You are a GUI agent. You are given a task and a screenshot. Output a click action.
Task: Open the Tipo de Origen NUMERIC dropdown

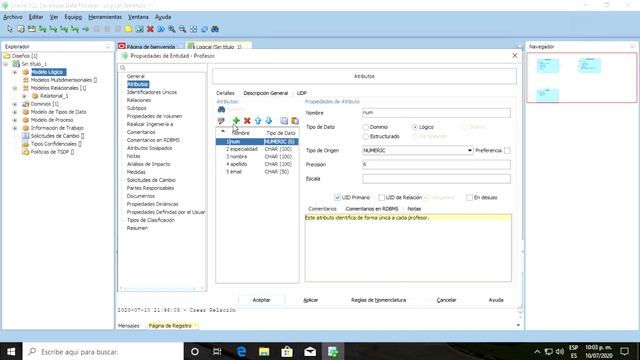coord(469,151)
